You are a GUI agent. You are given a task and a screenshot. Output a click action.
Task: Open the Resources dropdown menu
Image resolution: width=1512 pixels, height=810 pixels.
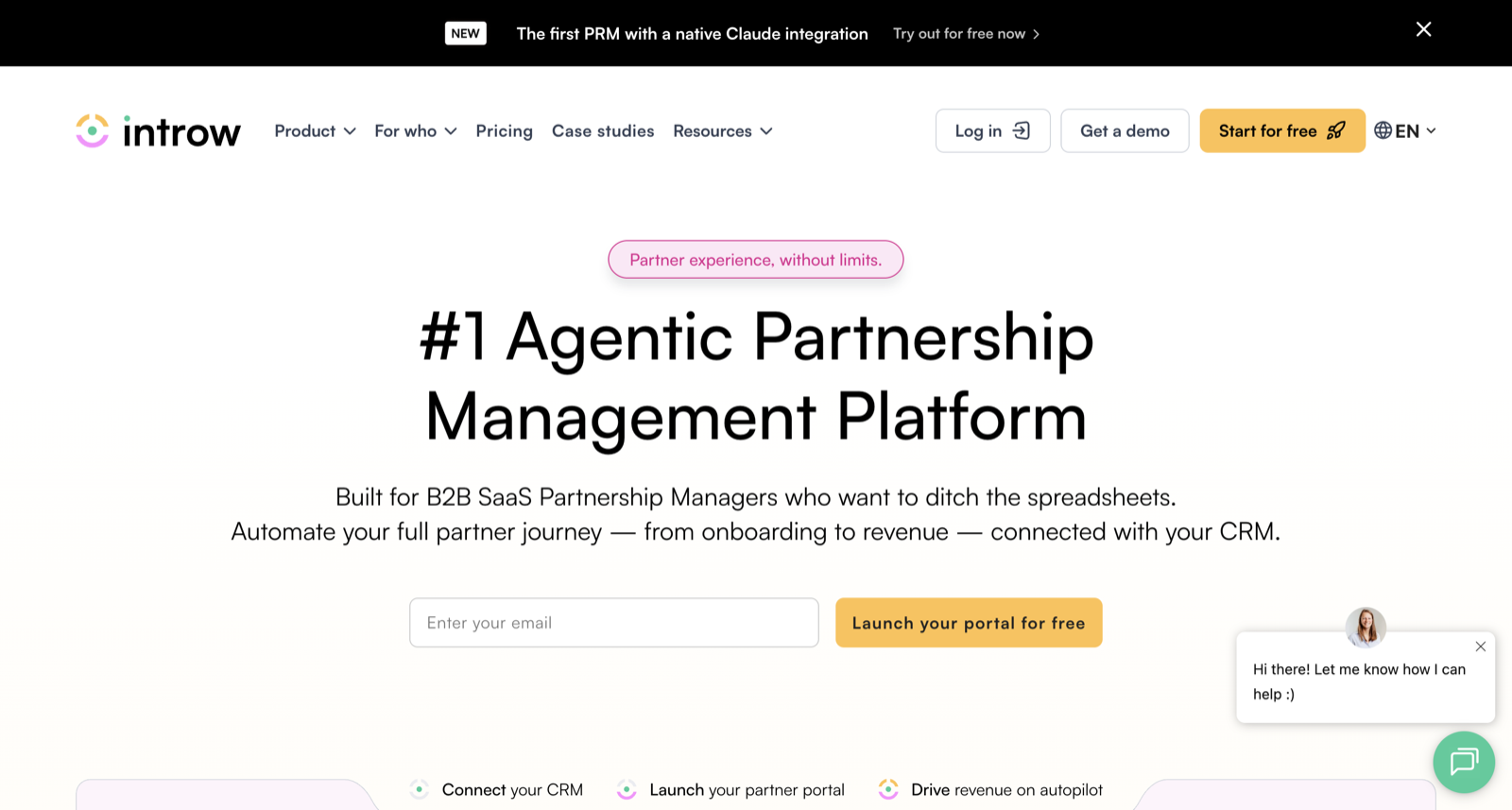point(723,130)
